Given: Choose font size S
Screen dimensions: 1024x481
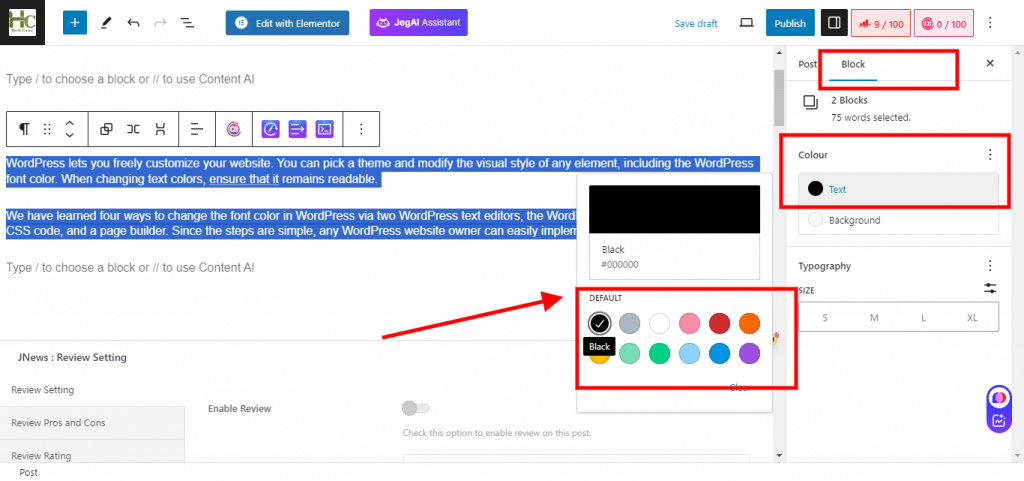Looking at the screenshot, I should tap(825, 318).
